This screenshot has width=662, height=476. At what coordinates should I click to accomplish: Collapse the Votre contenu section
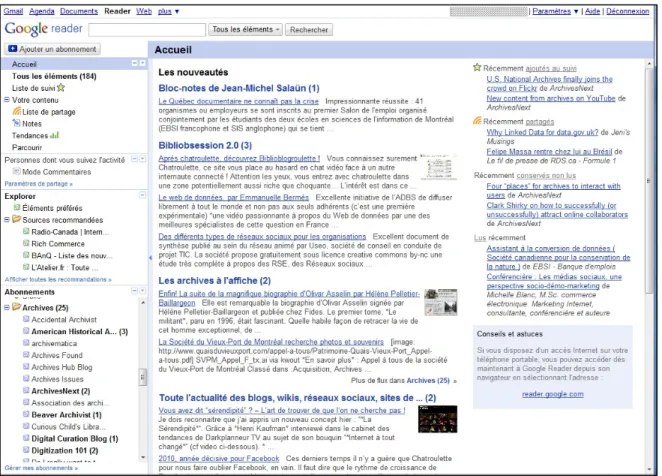click(7, 100)
